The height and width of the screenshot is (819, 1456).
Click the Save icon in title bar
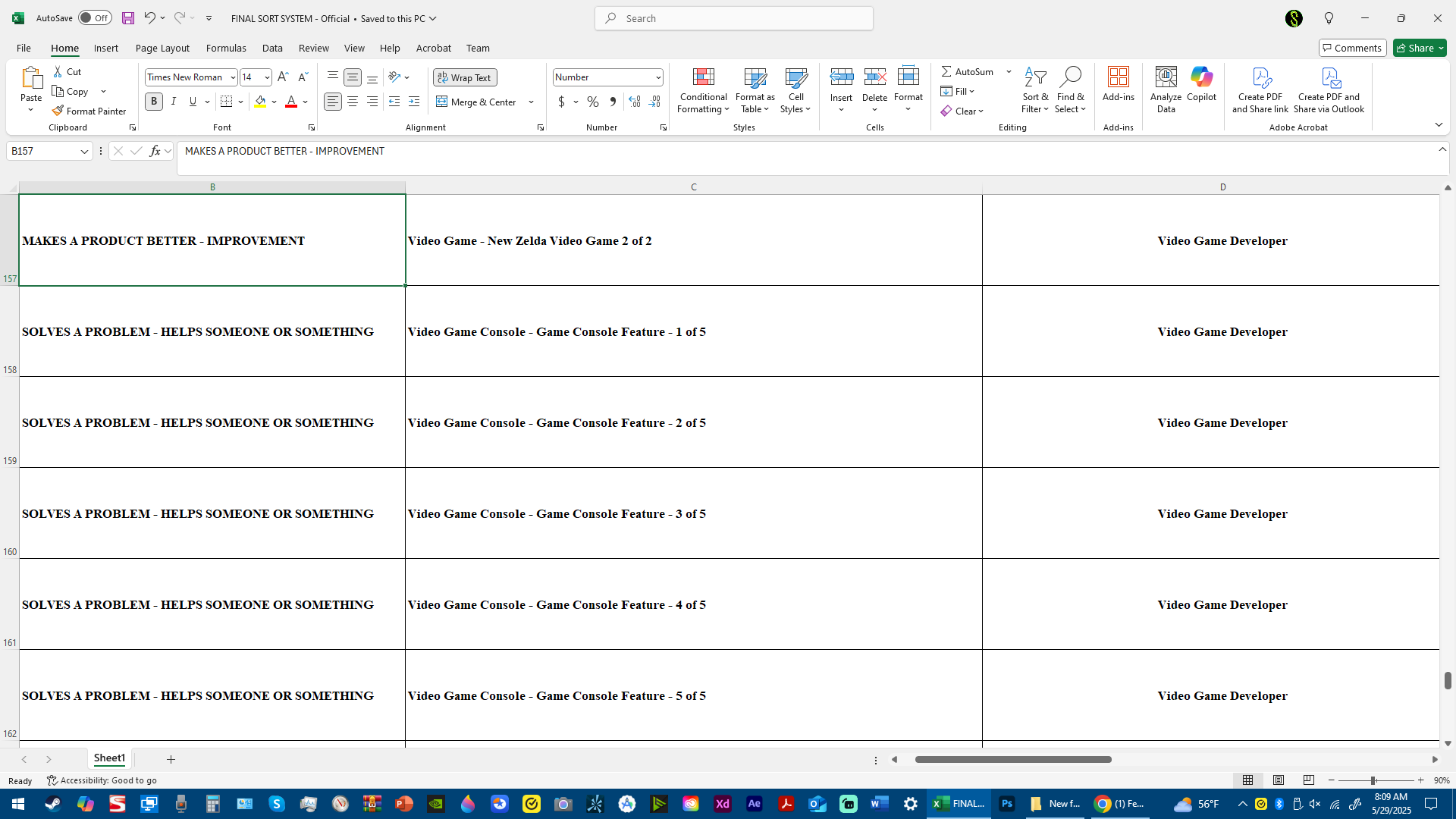pyautogui.click(x=128, y=18)
